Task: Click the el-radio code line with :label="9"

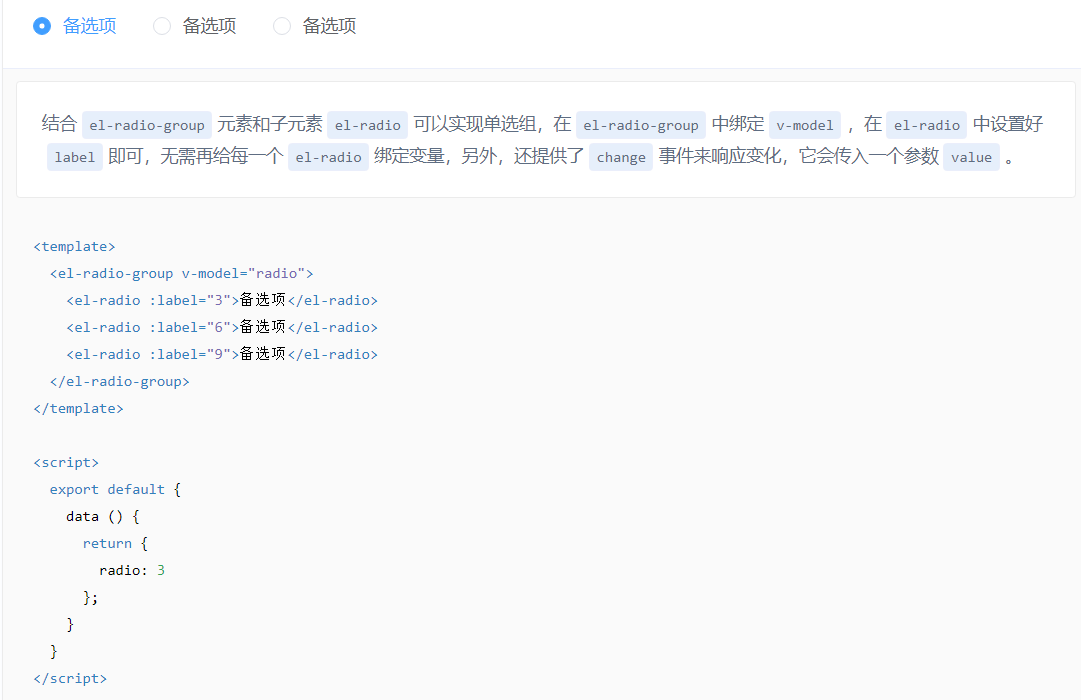Action: coord(222,354)
